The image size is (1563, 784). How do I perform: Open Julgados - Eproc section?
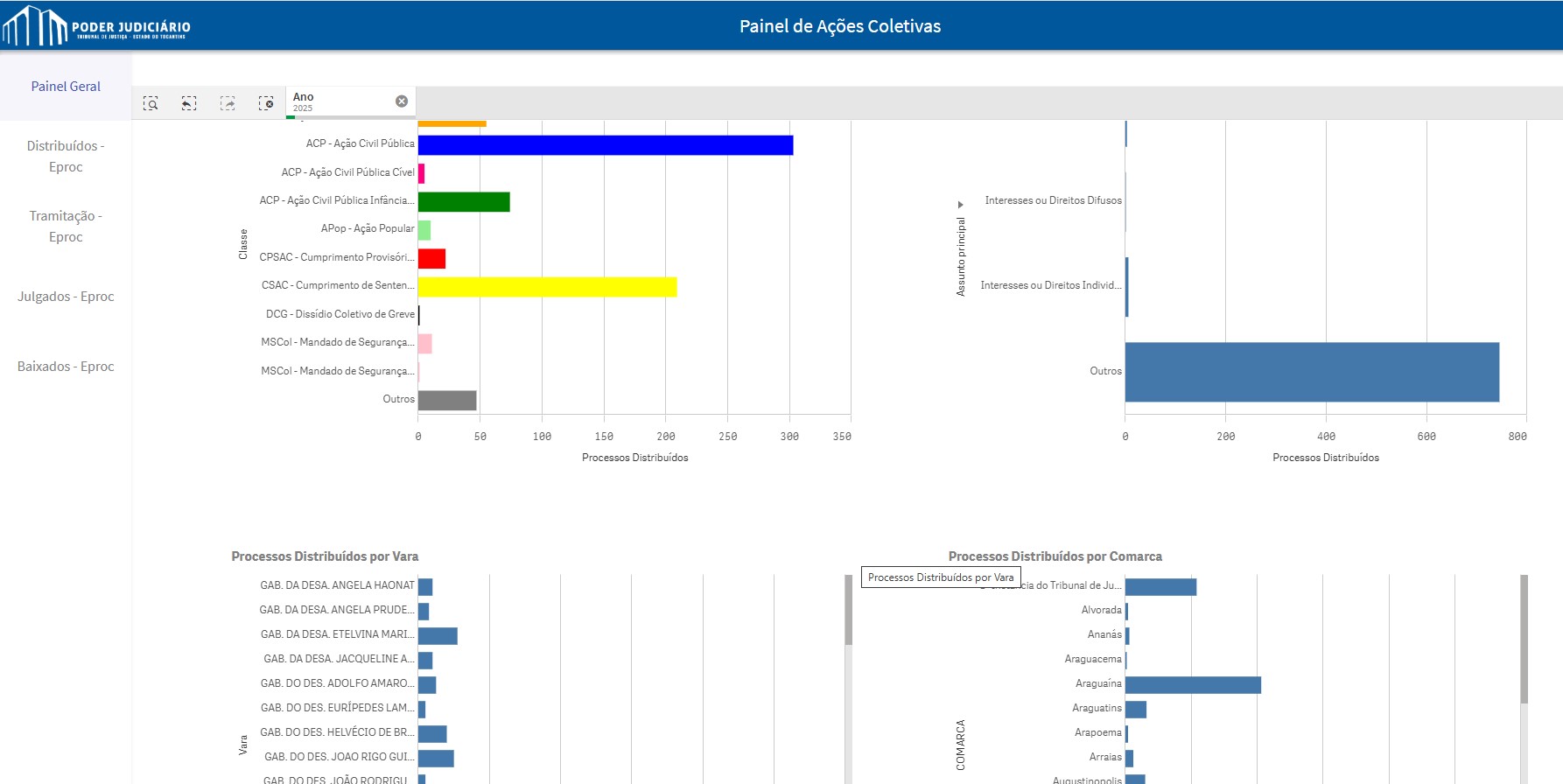pyautogui.click(x=66, y=297)
